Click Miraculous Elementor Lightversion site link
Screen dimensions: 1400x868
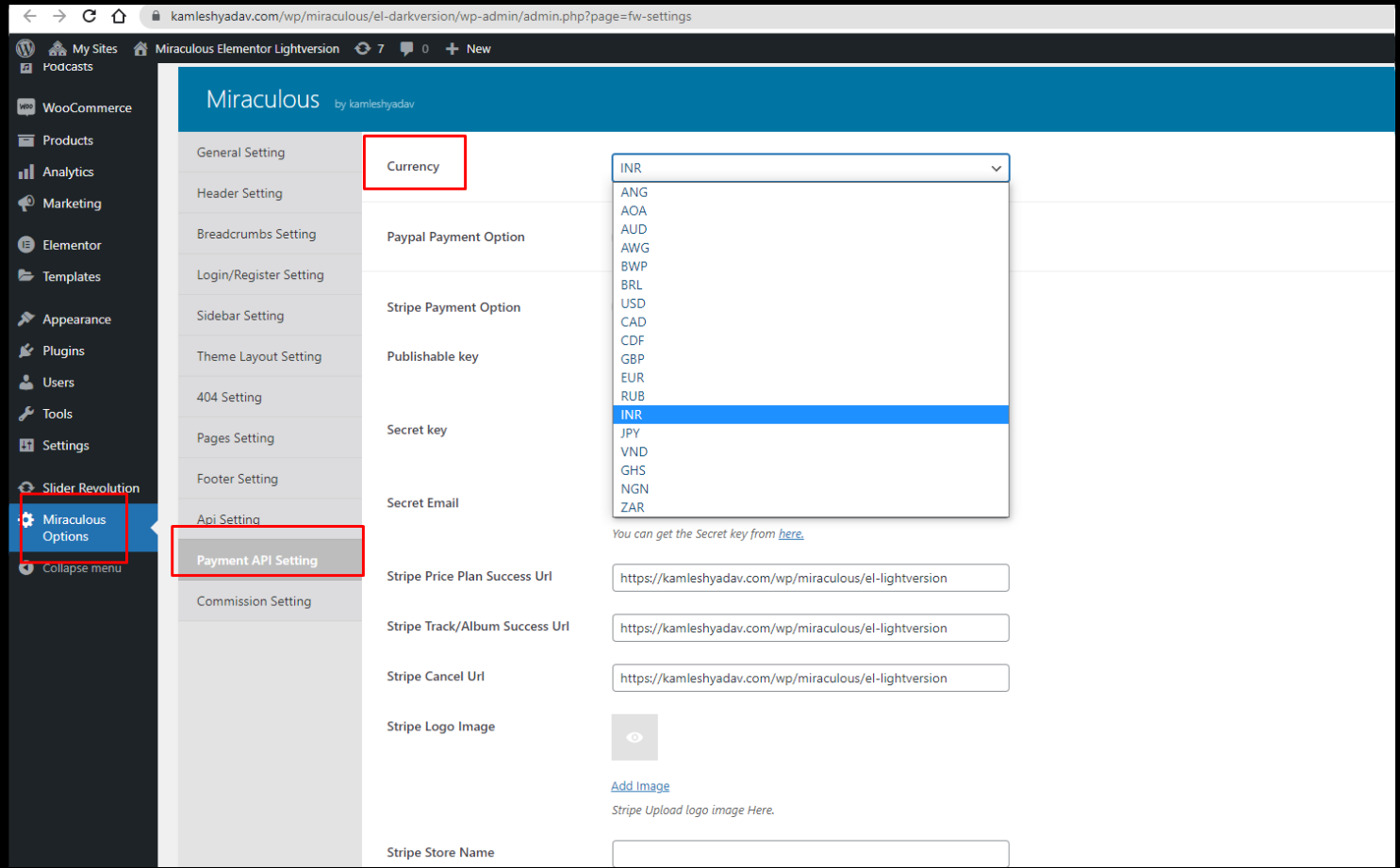(x=237, y=48)
